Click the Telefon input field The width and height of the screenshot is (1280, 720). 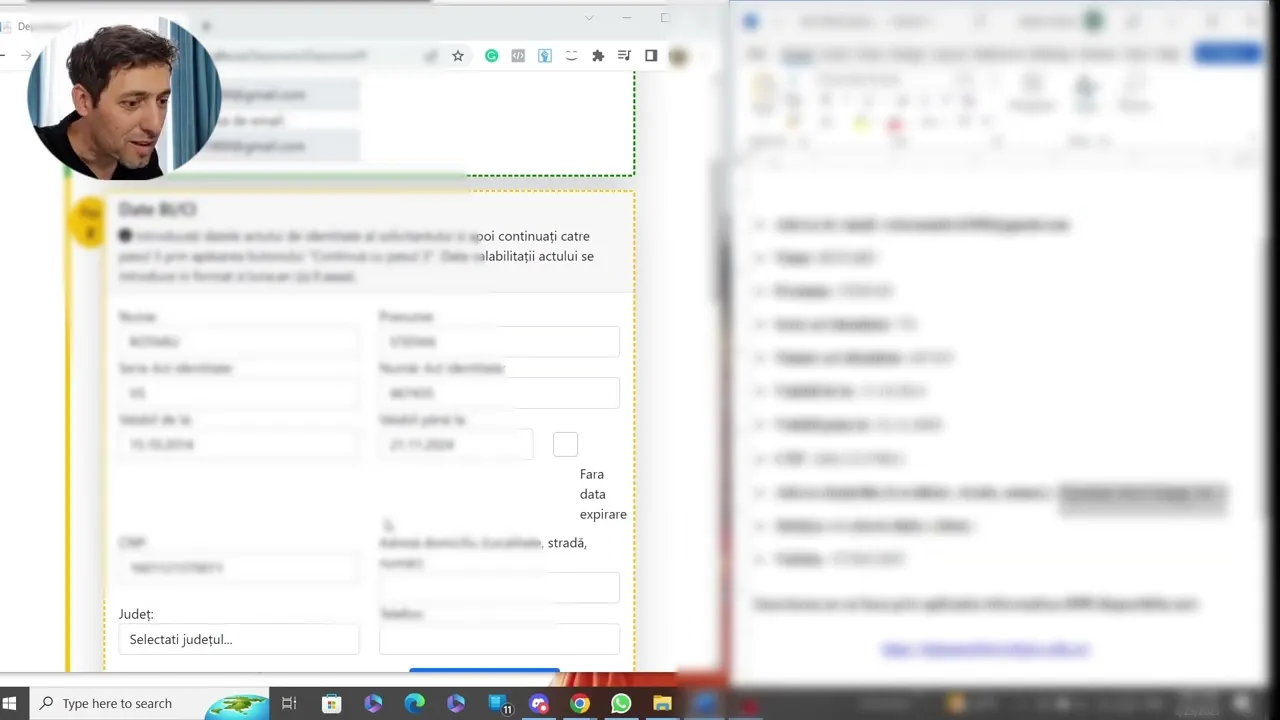499,639
